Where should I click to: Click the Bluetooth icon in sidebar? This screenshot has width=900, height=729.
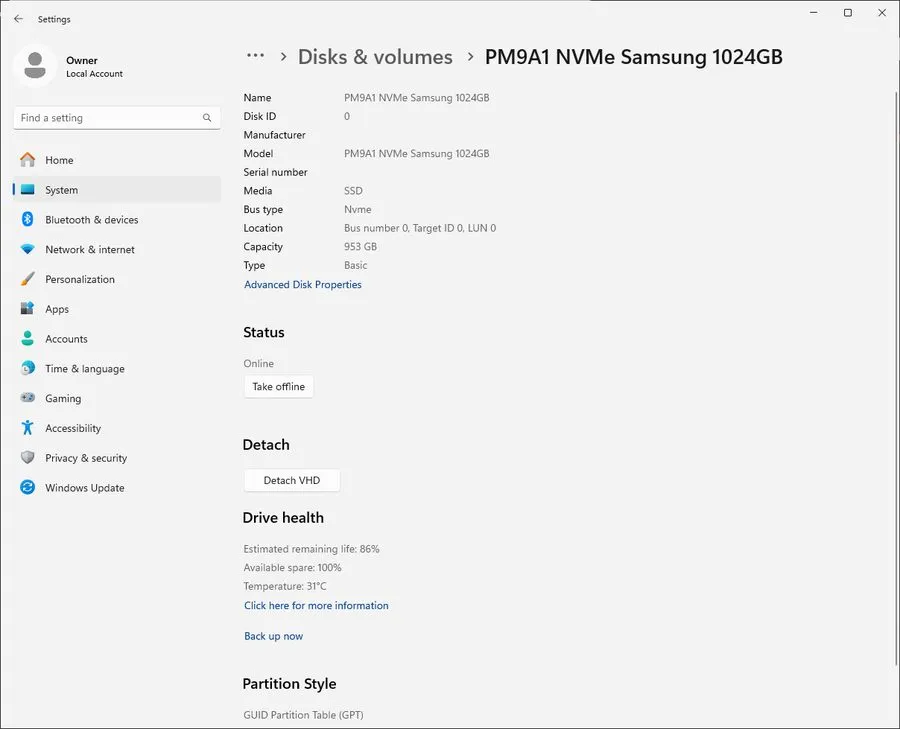pos(28,219)
